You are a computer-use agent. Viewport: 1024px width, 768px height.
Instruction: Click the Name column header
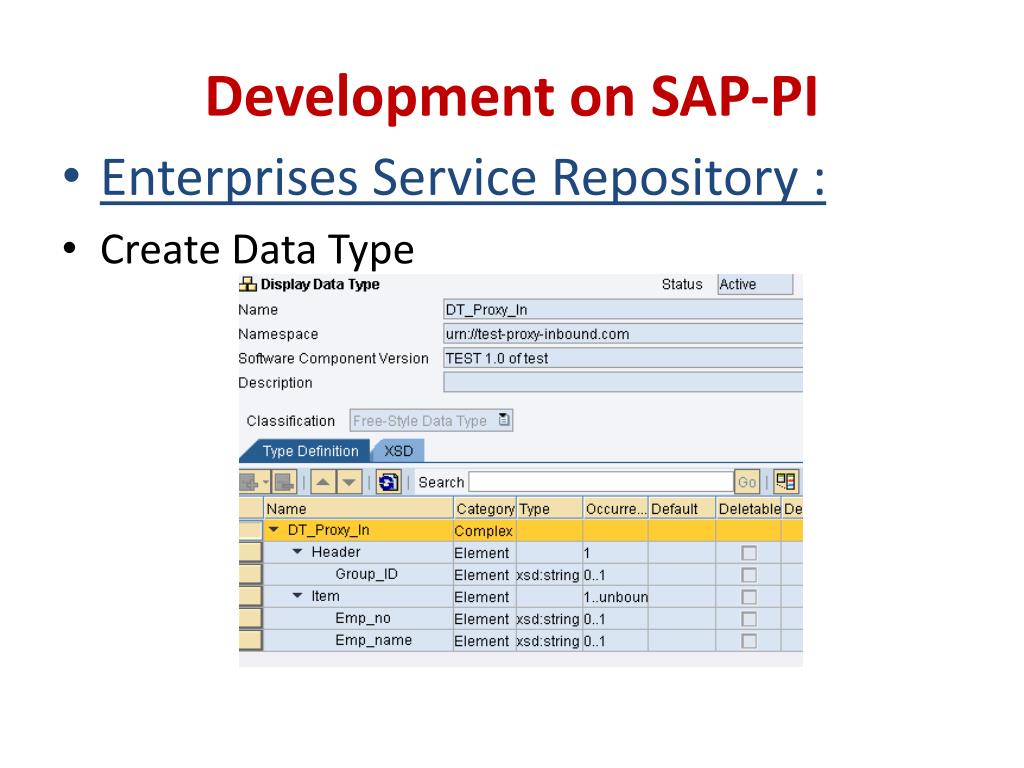(x=359, y=508)
